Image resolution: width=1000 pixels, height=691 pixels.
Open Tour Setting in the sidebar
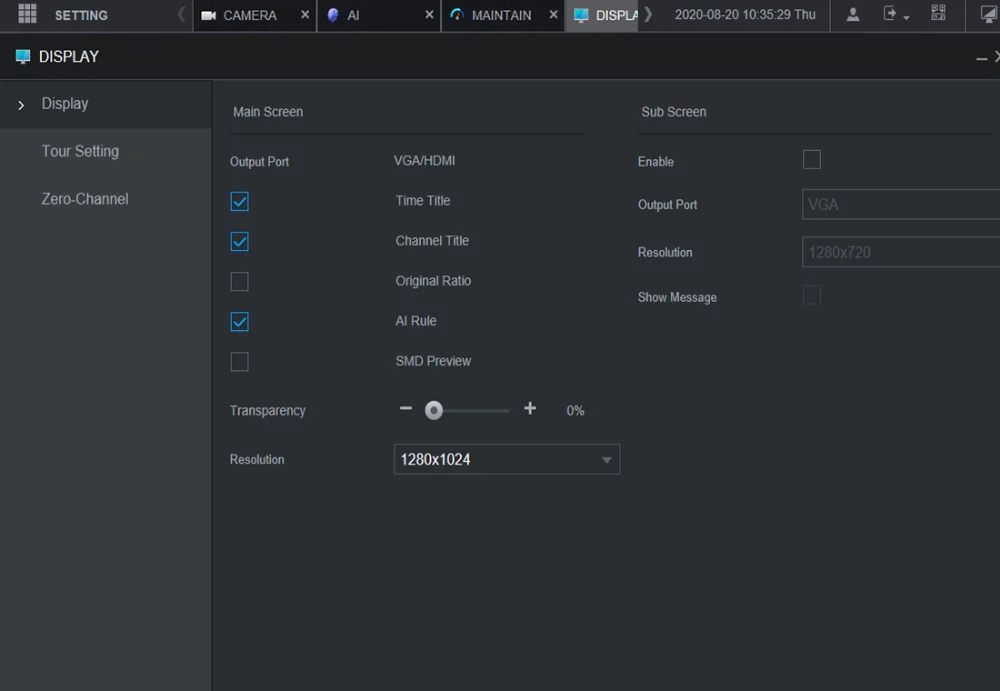80,151
